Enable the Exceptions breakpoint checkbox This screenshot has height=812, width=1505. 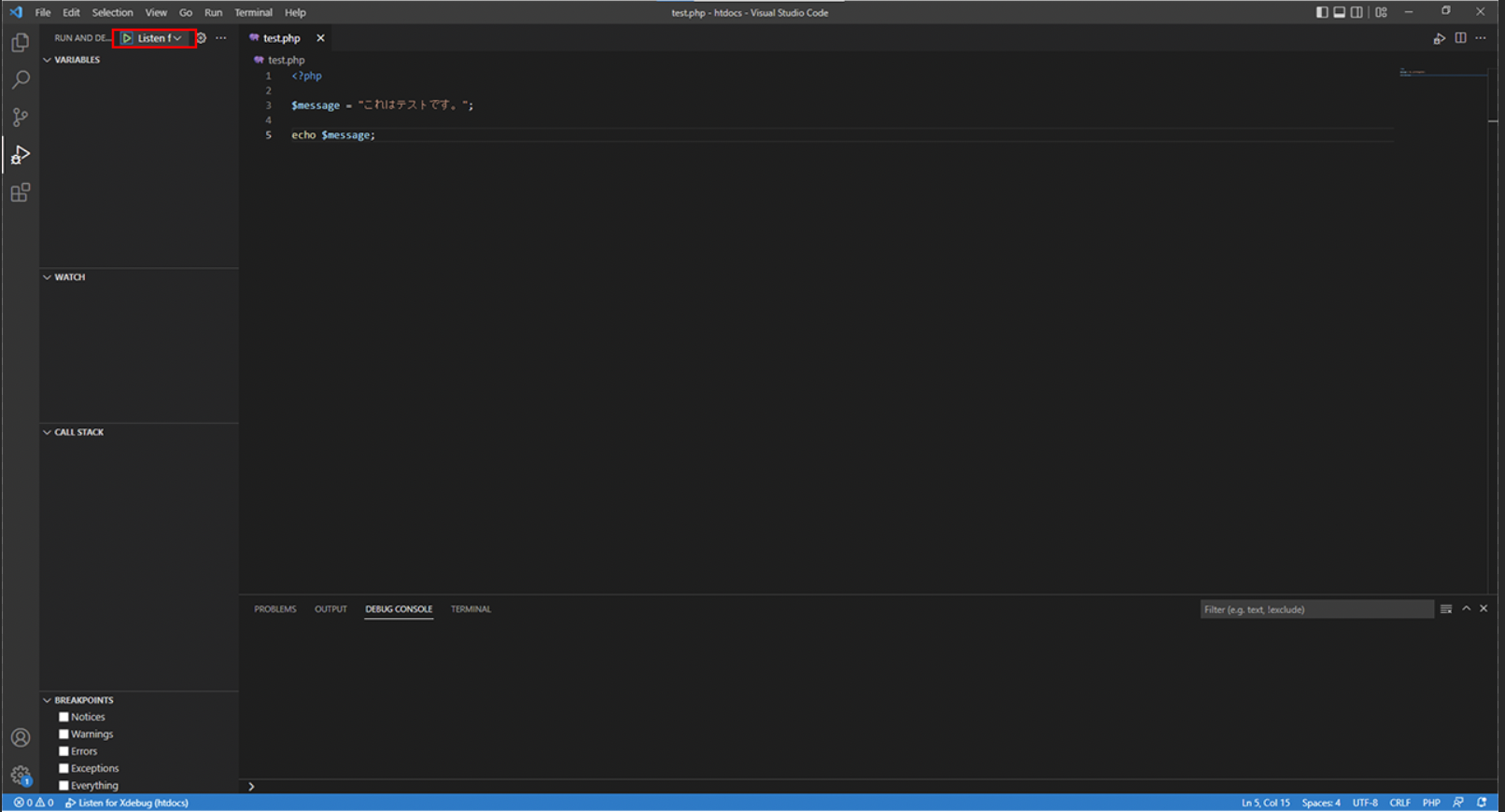click(63, 768)
